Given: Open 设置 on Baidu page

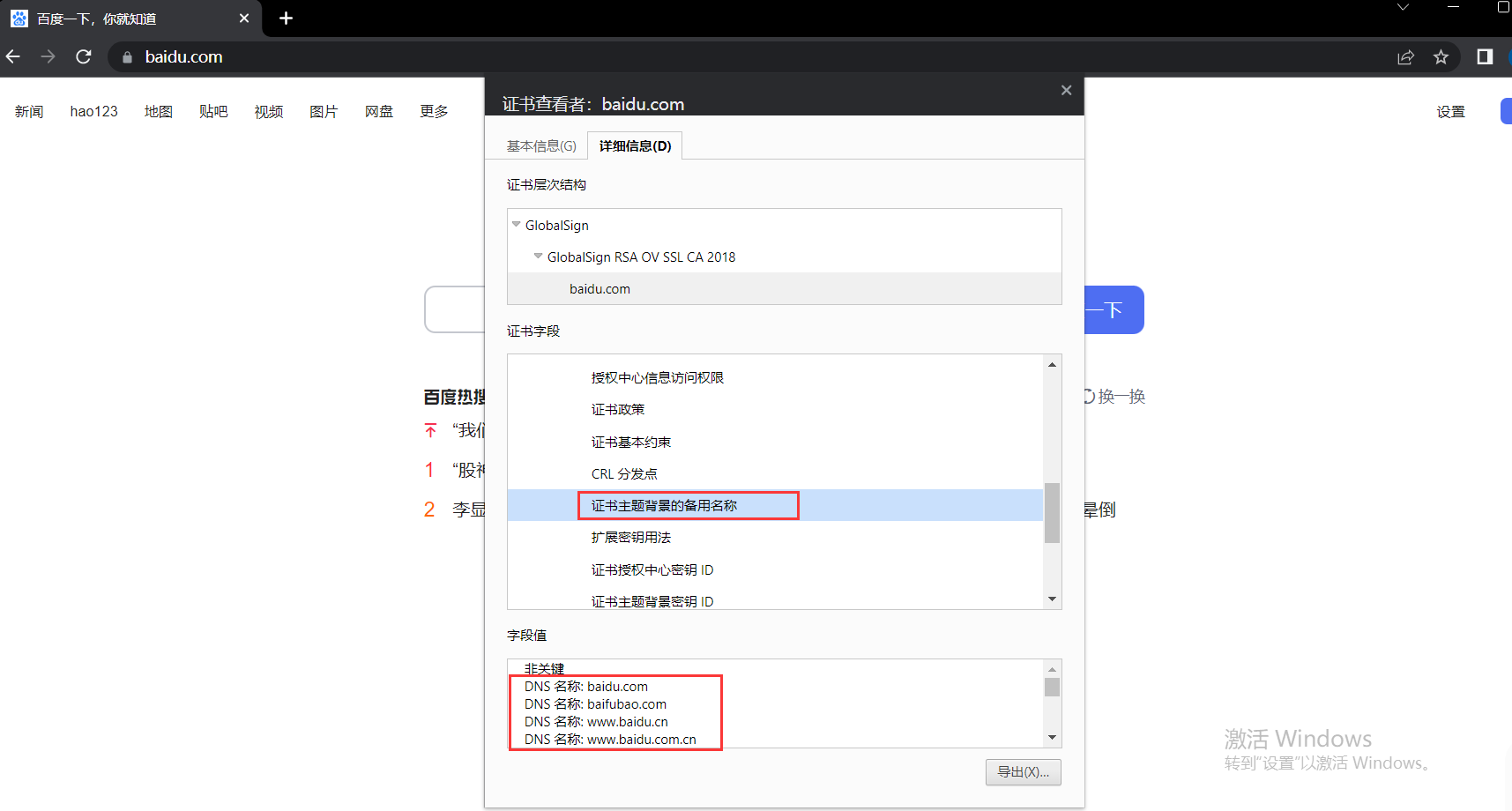Looking at the screenshot, I should point(1450,112).
